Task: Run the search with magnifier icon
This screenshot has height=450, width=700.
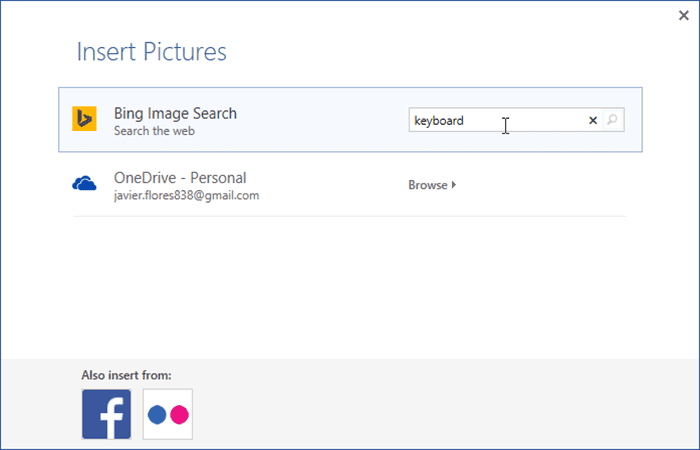Action: (612, 120)
